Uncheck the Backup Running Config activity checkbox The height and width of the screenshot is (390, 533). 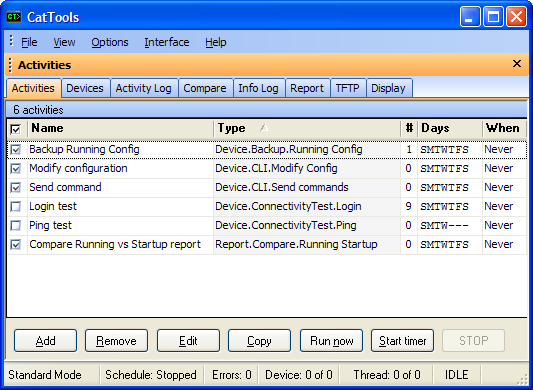[16, 149]
